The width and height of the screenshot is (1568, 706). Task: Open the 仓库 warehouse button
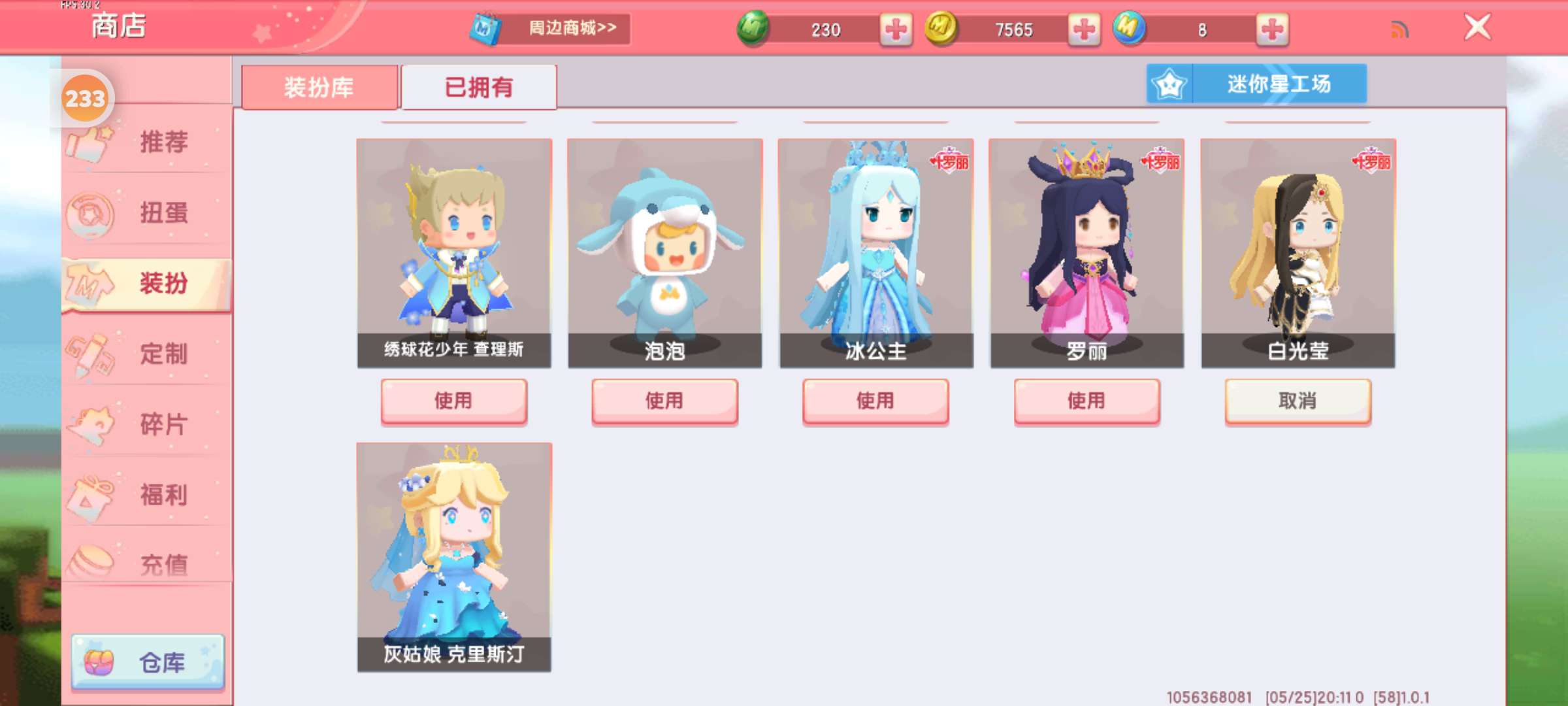(x=148, y=662)
